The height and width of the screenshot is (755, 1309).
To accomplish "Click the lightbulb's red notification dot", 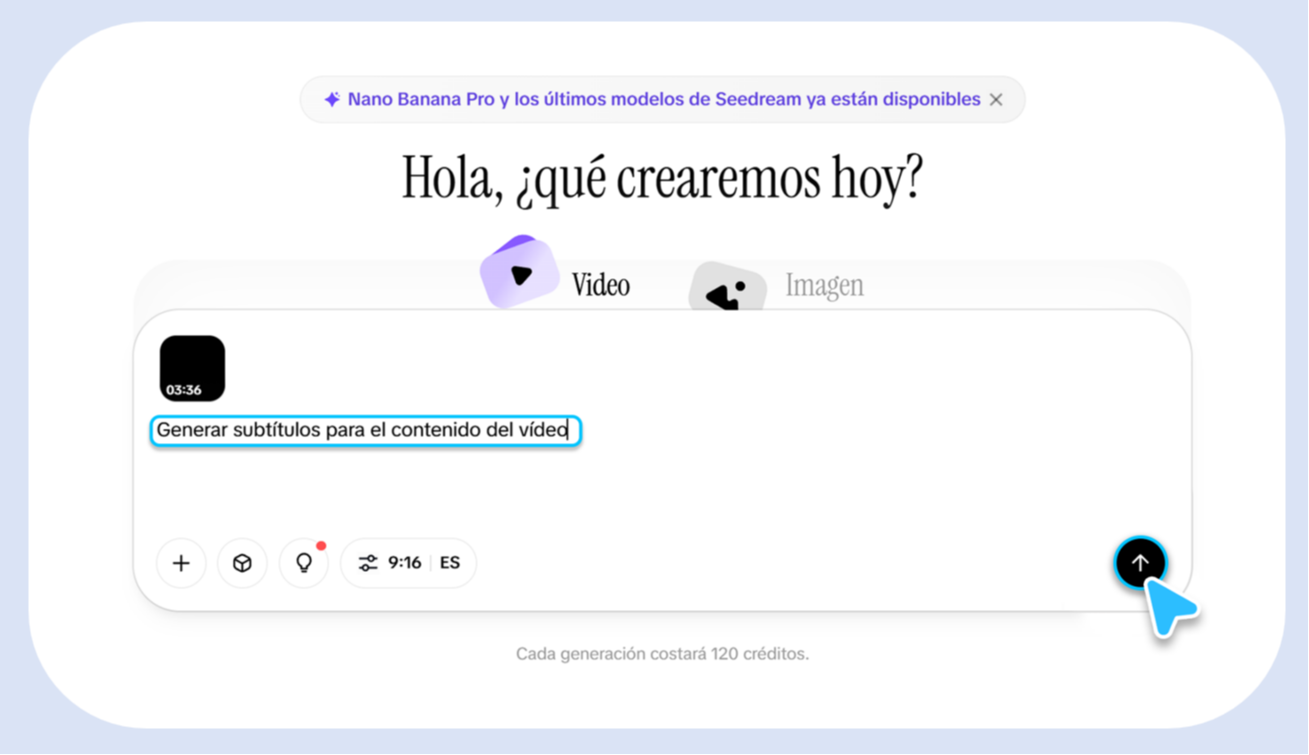I will [320, 546].
